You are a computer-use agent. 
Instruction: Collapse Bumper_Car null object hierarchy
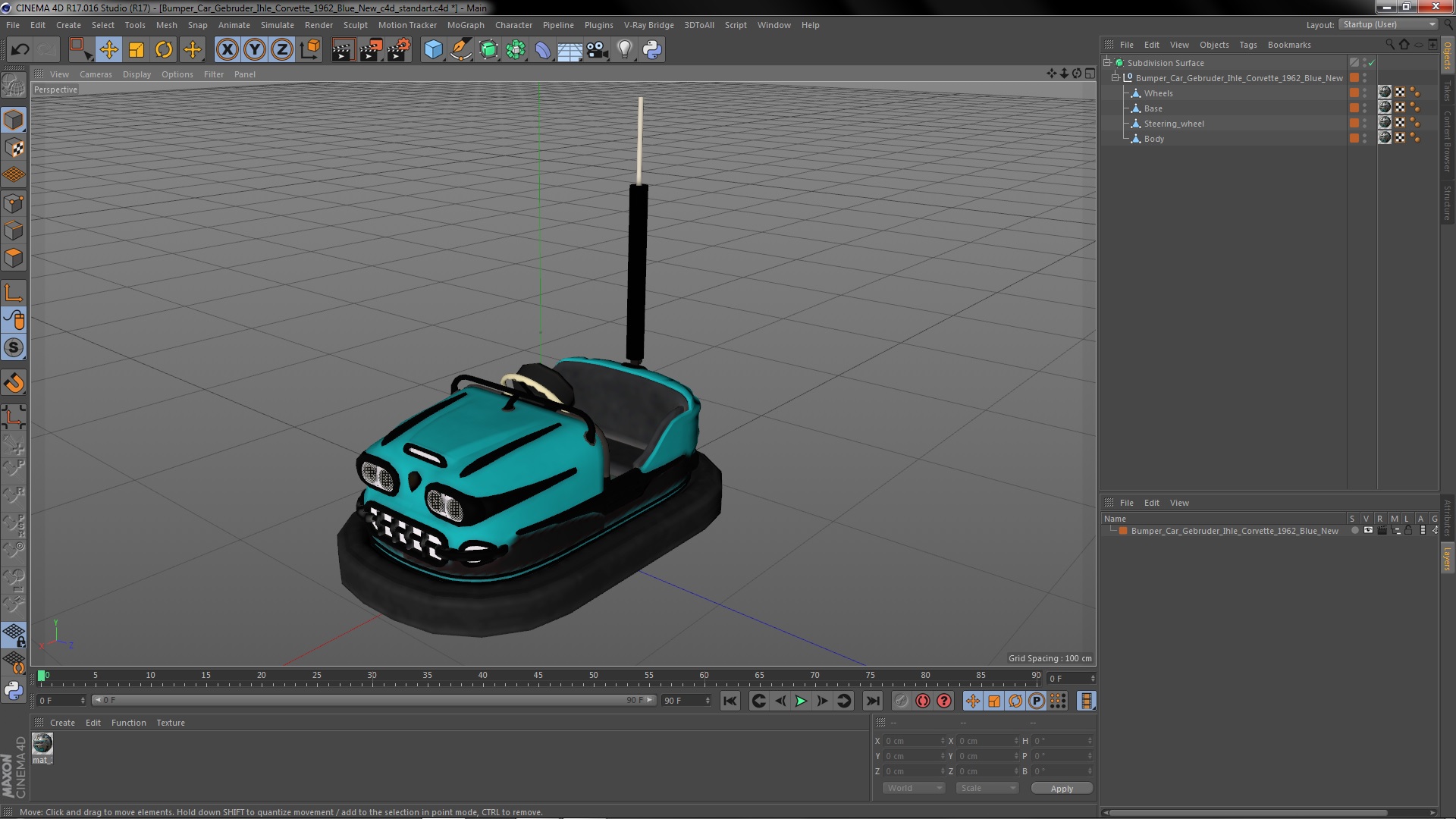(1116, 78)
